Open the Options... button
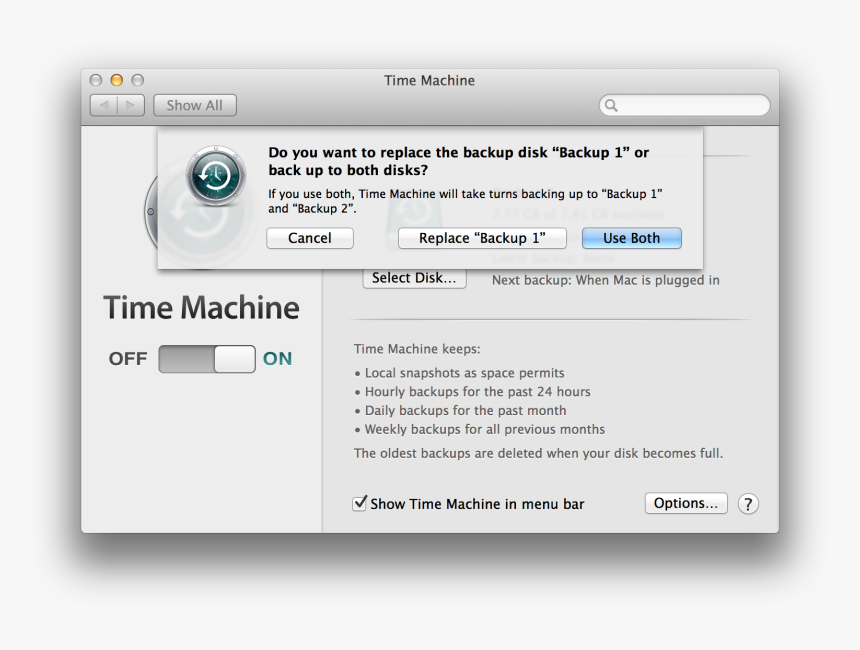This screenshot has width=860, height=650. pos(686,503)
